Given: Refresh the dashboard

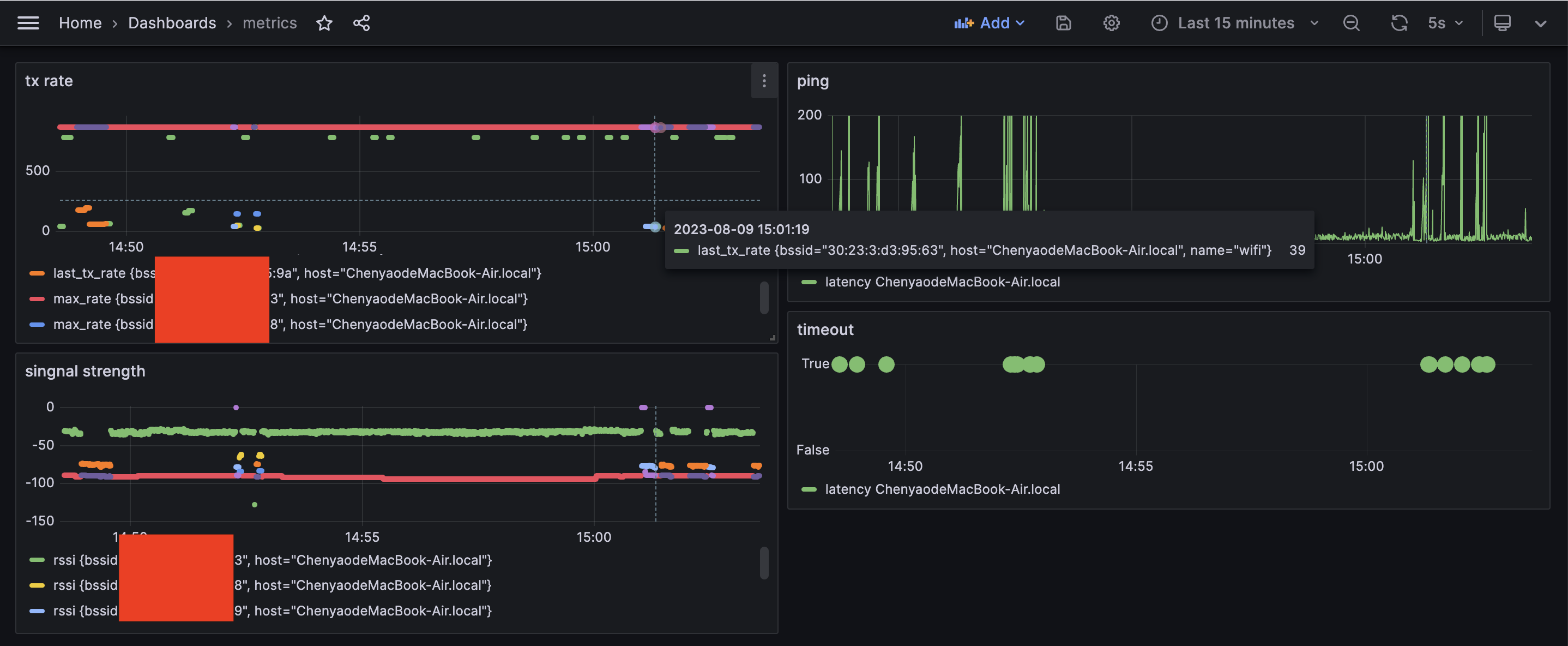Looking at the screenshot, I should point(1400,23).
